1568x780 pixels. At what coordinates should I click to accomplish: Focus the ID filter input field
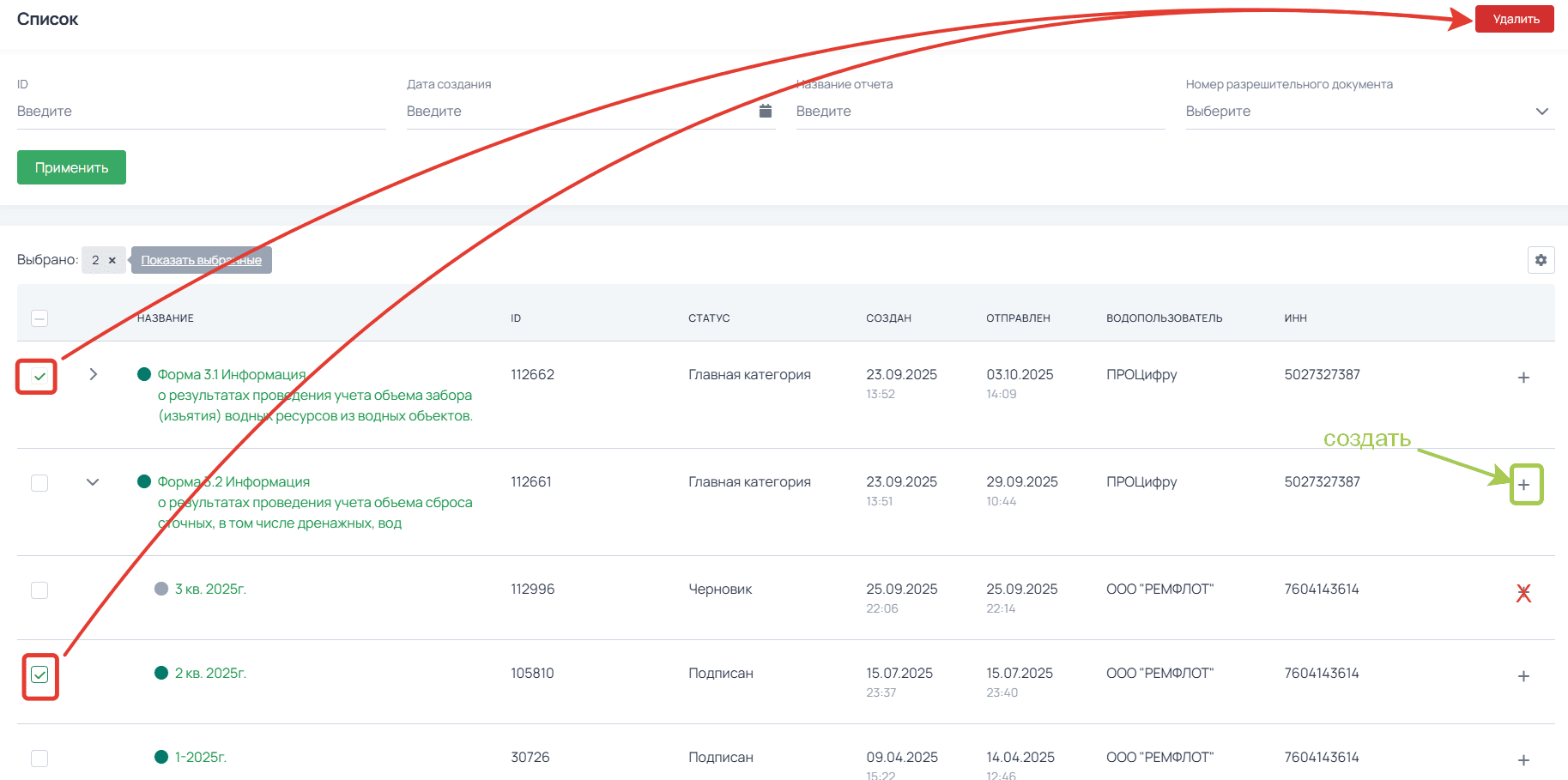(x=201, y=112)
